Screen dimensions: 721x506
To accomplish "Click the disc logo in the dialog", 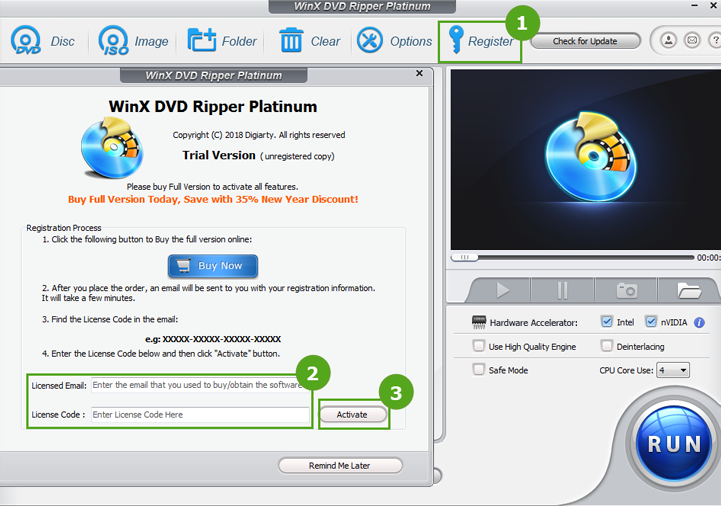I will coord(112,147).
